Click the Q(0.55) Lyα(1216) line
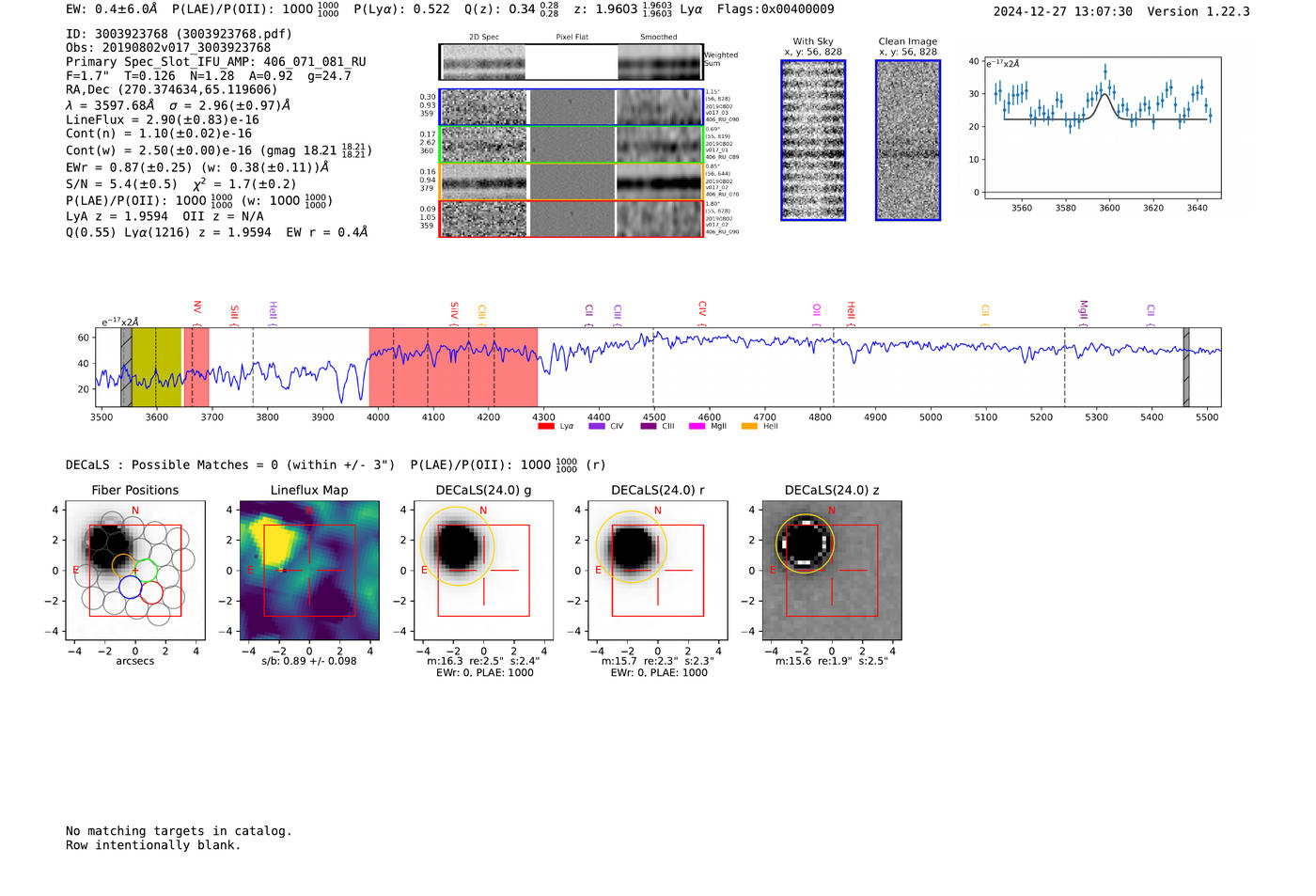This screenshot has height=896, width=1316. [217, 232]
